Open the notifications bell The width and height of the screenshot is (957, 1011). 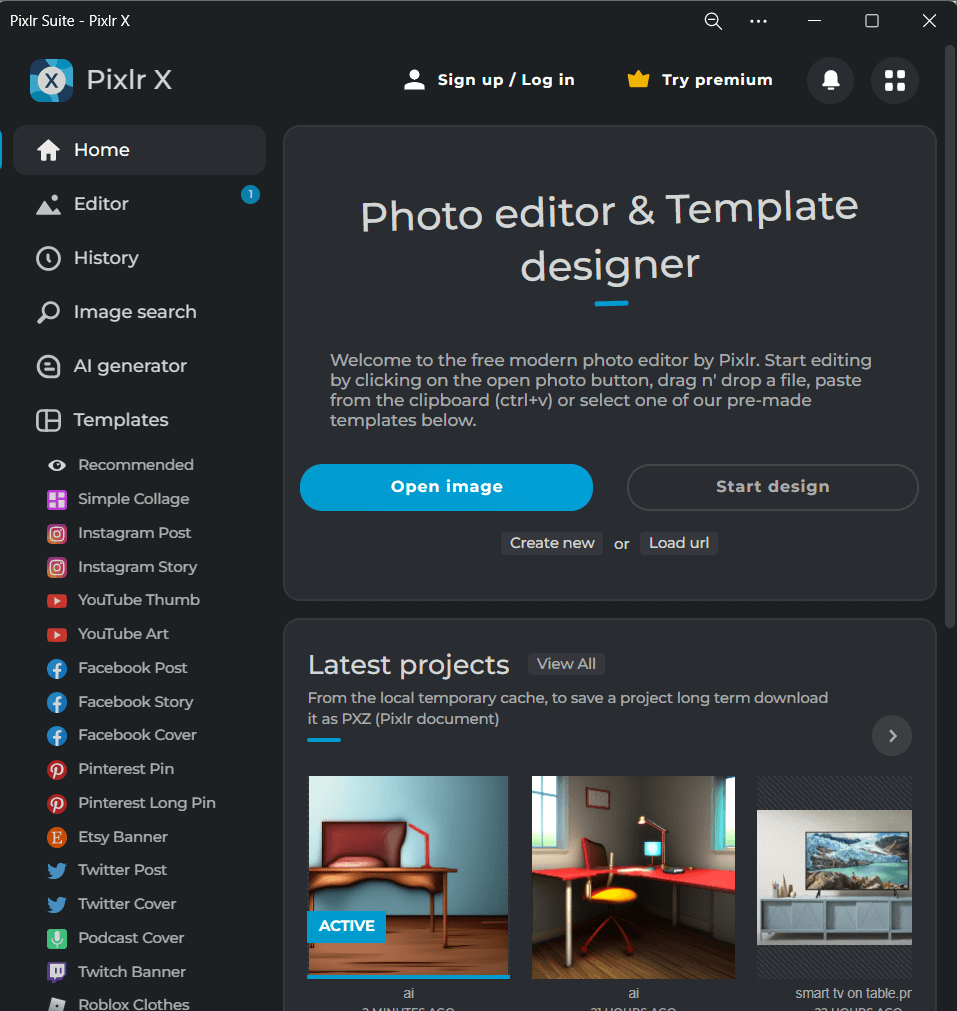click(x=831, y=80)
